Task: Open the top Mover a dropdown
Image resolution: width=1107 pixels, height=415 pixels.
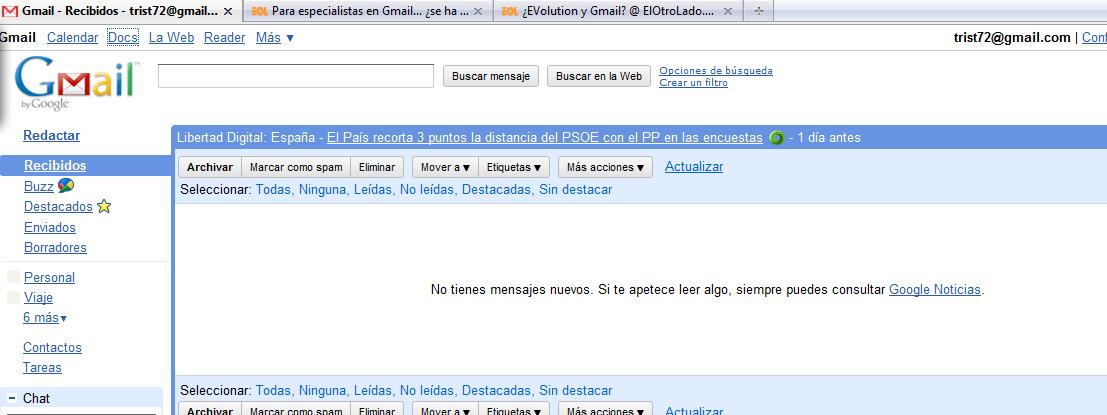Action: point(445,167)
